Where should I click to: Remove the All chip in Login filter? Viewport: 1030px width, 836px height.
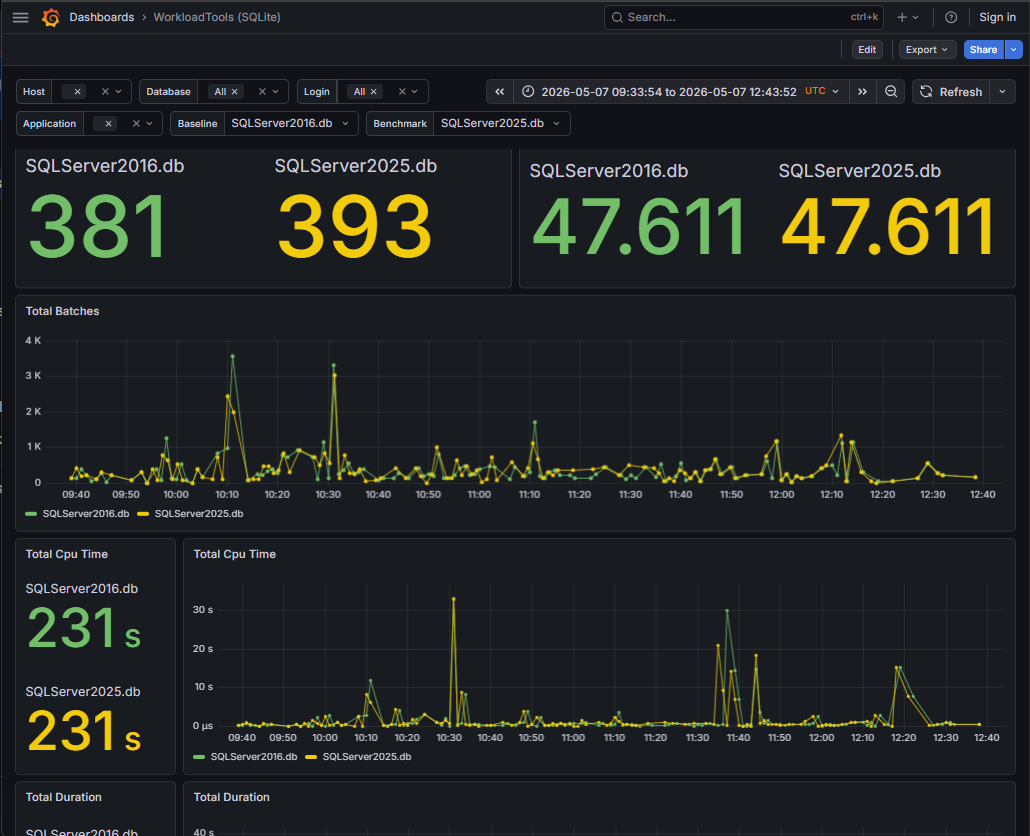click(x=374, y=92)
